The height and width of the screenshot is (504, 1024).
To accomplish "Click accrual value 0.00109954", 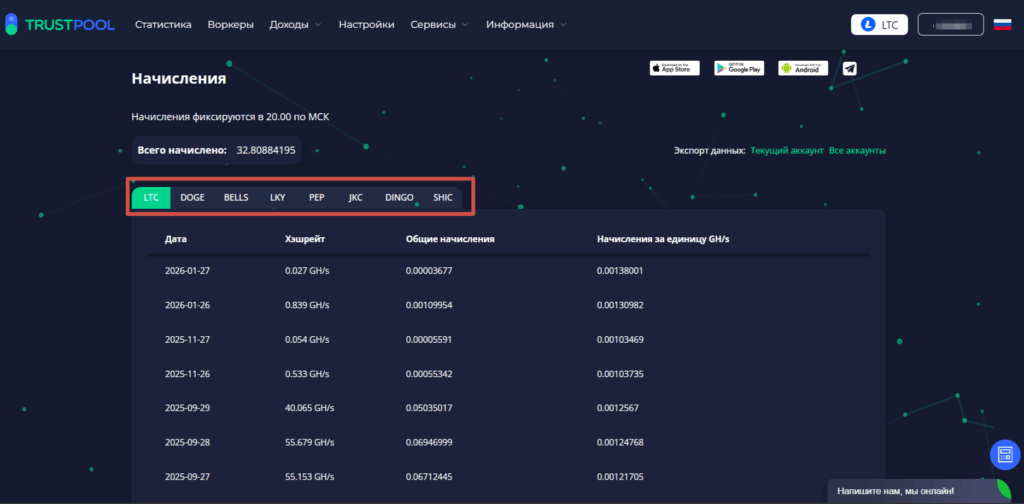I will pos(429,305).
